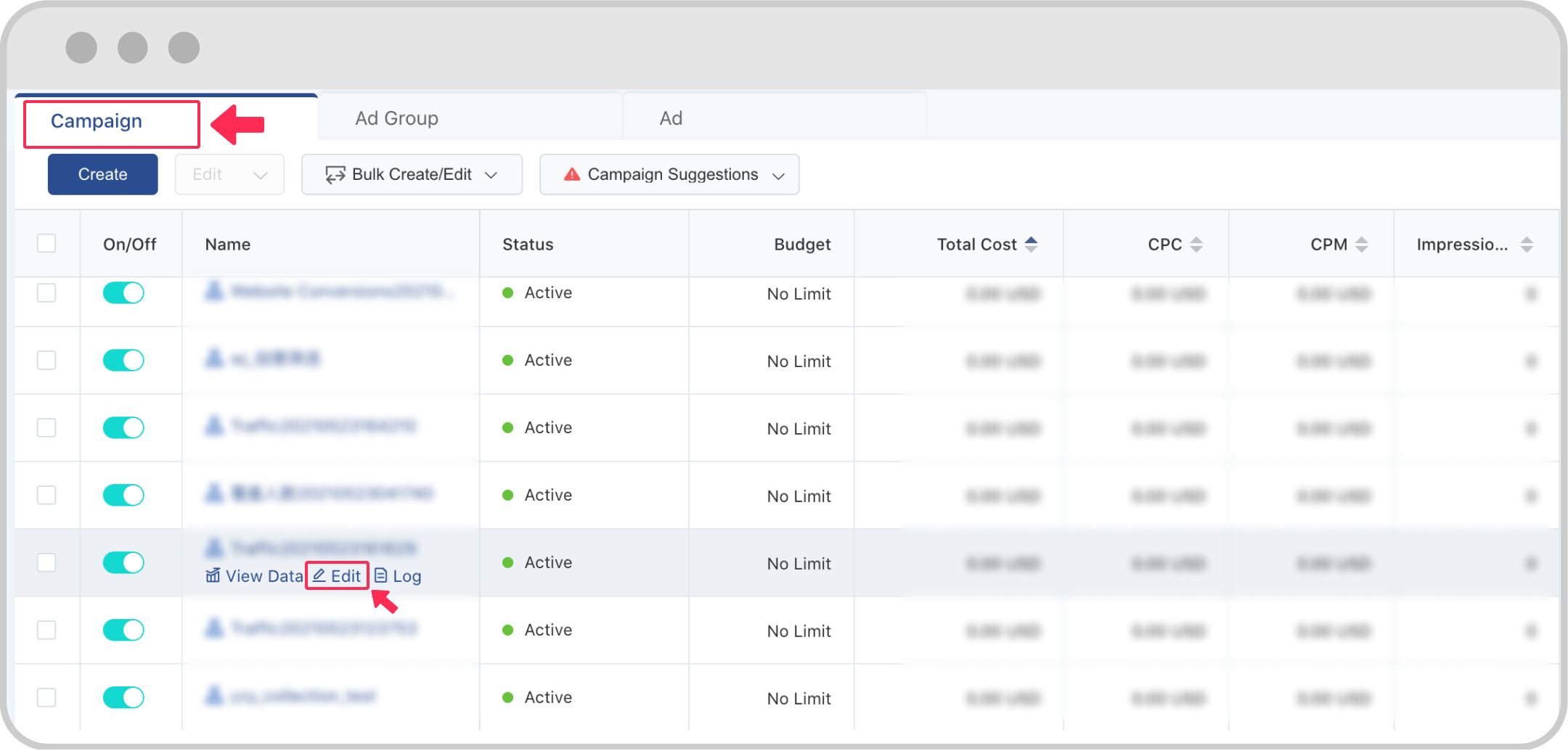Open the Campaign Suggestions dropdown
This screenshot has height=751, width=1568.
779,175
